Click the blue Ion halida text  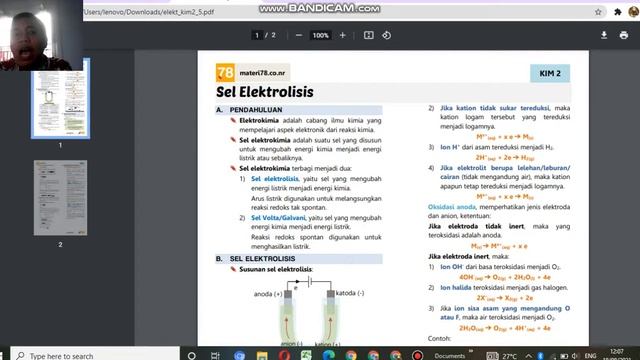(456, 288)
